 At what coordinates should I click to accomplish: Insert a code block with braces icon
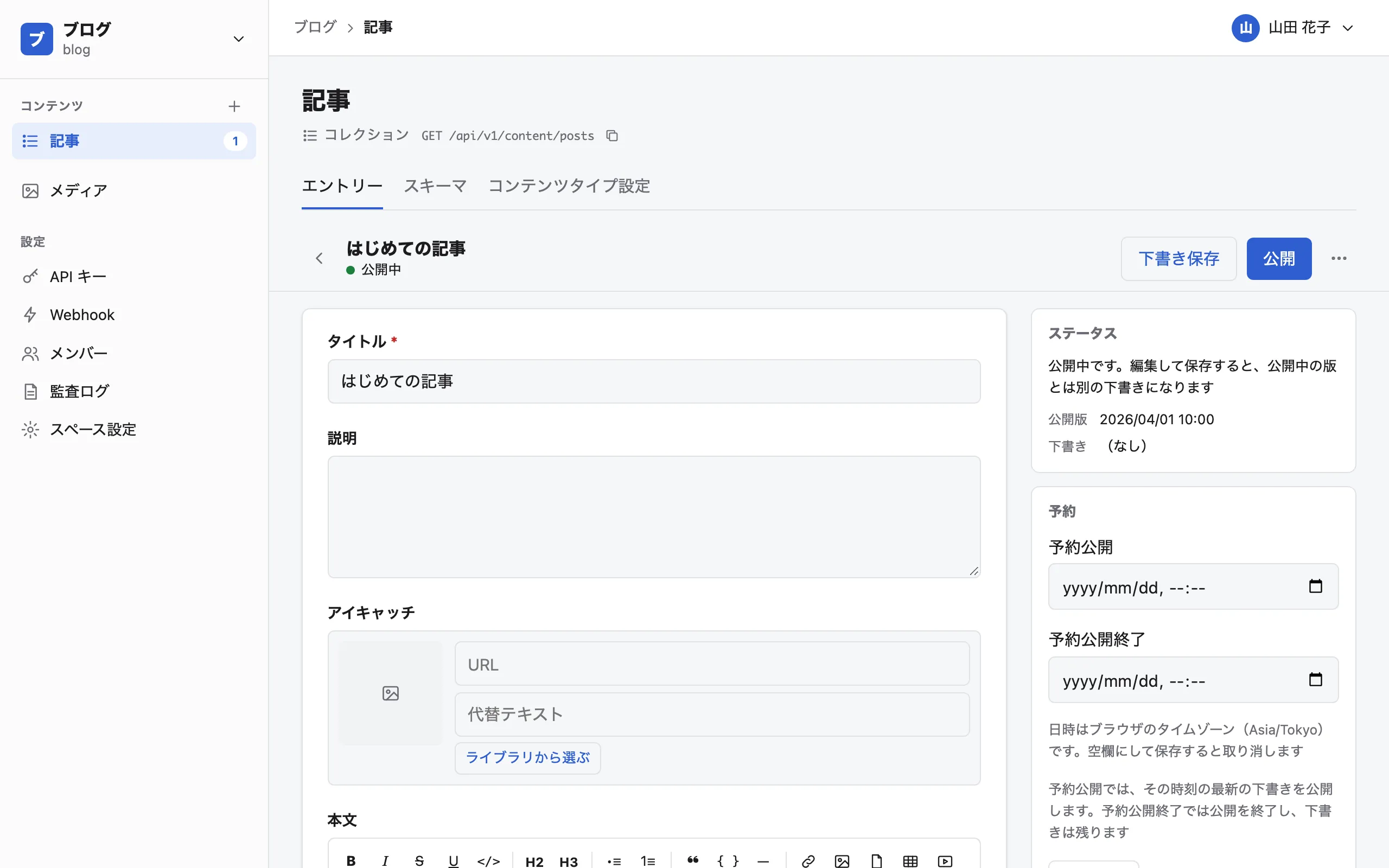[728, 860]
